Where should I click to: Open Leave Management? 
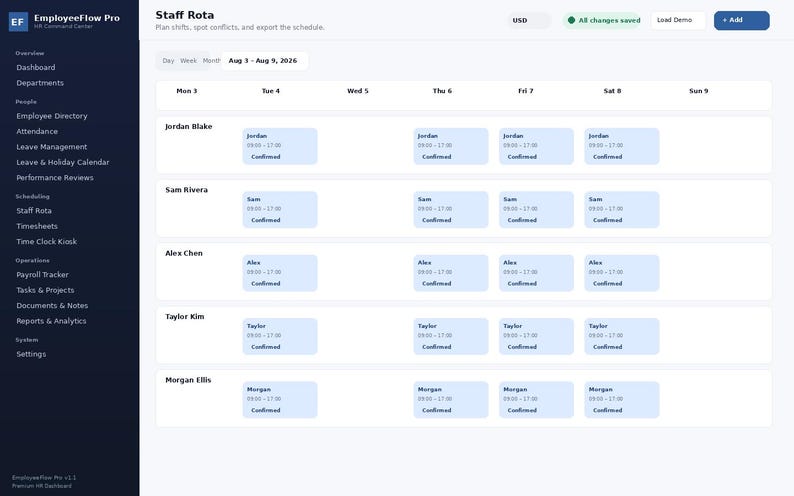pos(52,147)
